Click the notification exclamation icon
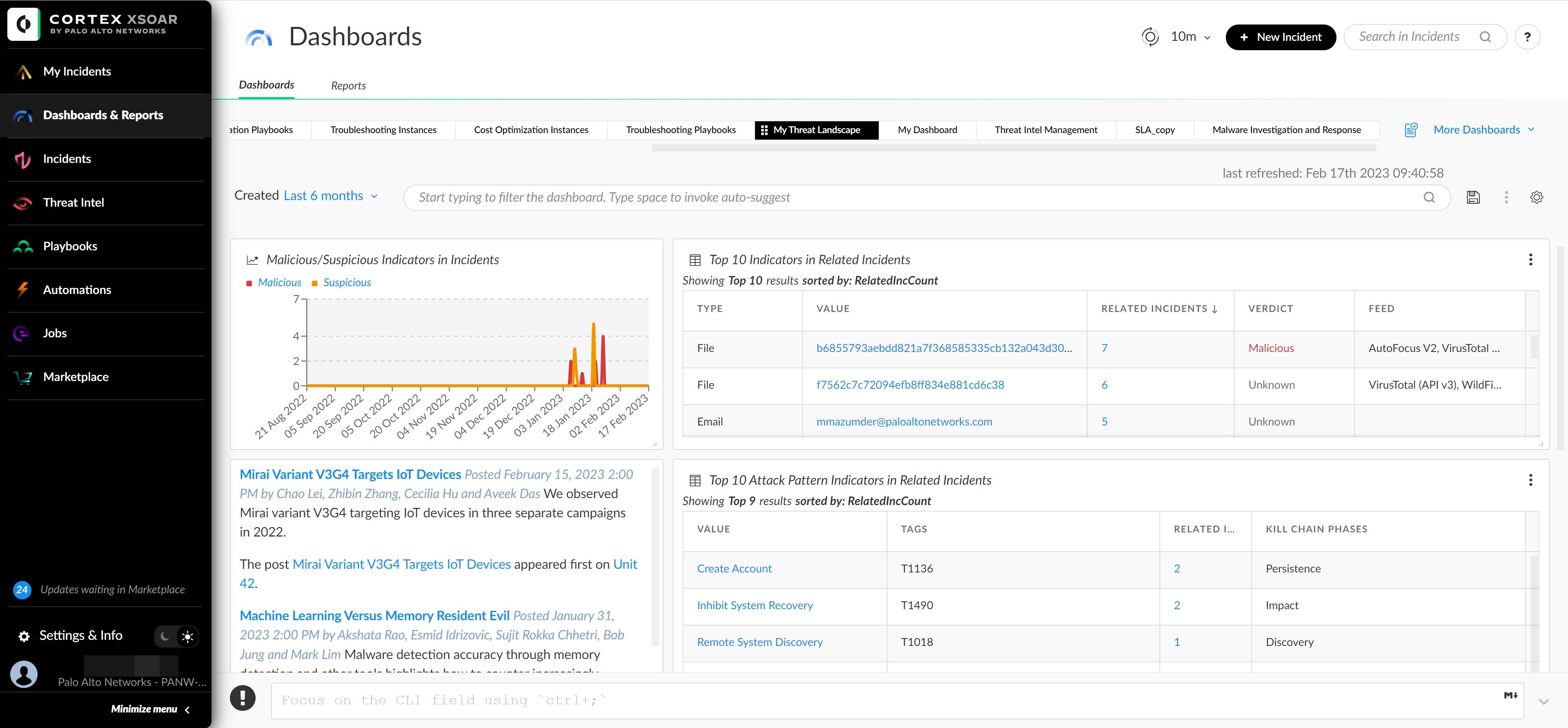 pos(242,698)
